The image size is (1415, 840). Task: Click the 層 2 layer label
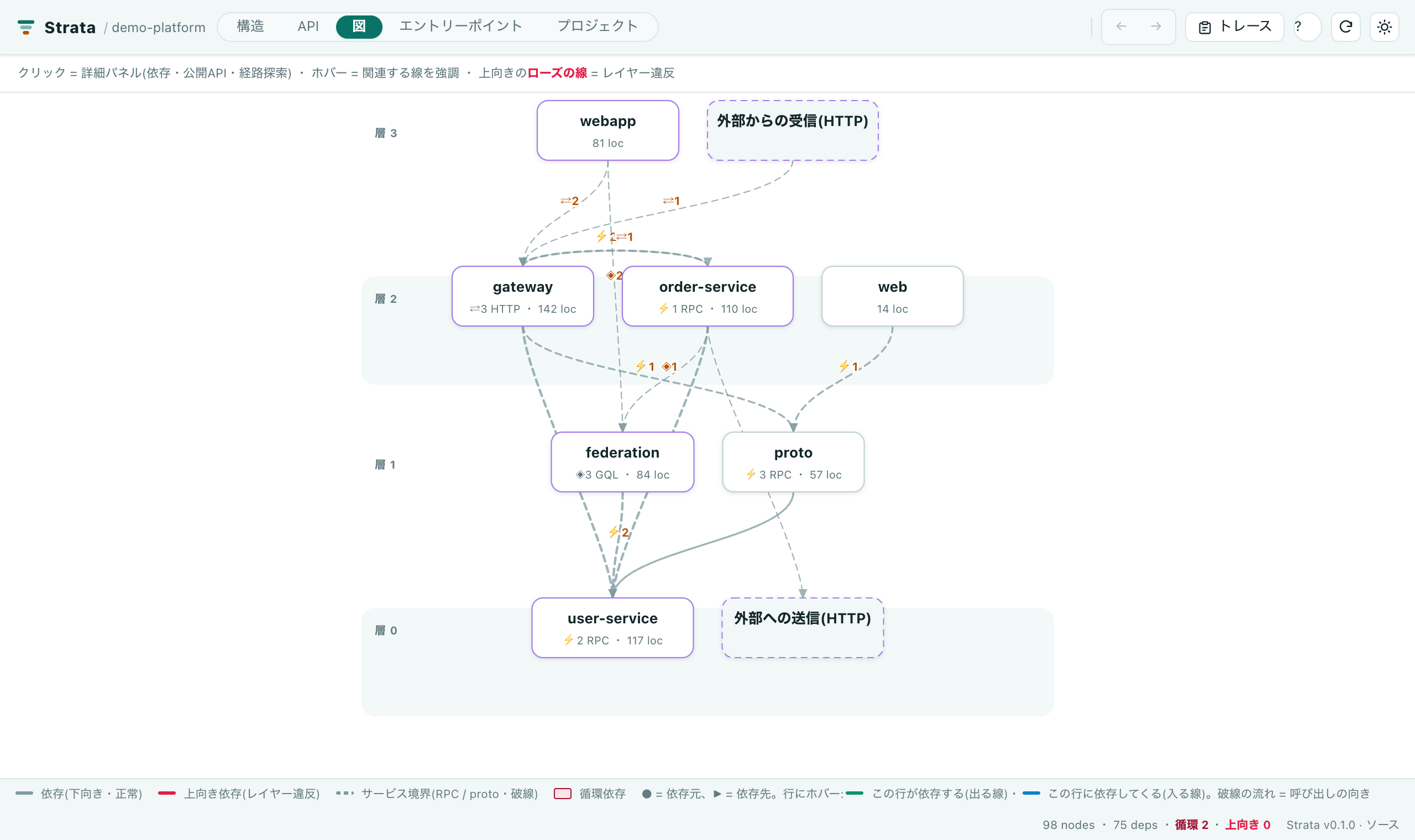[386, 299]
